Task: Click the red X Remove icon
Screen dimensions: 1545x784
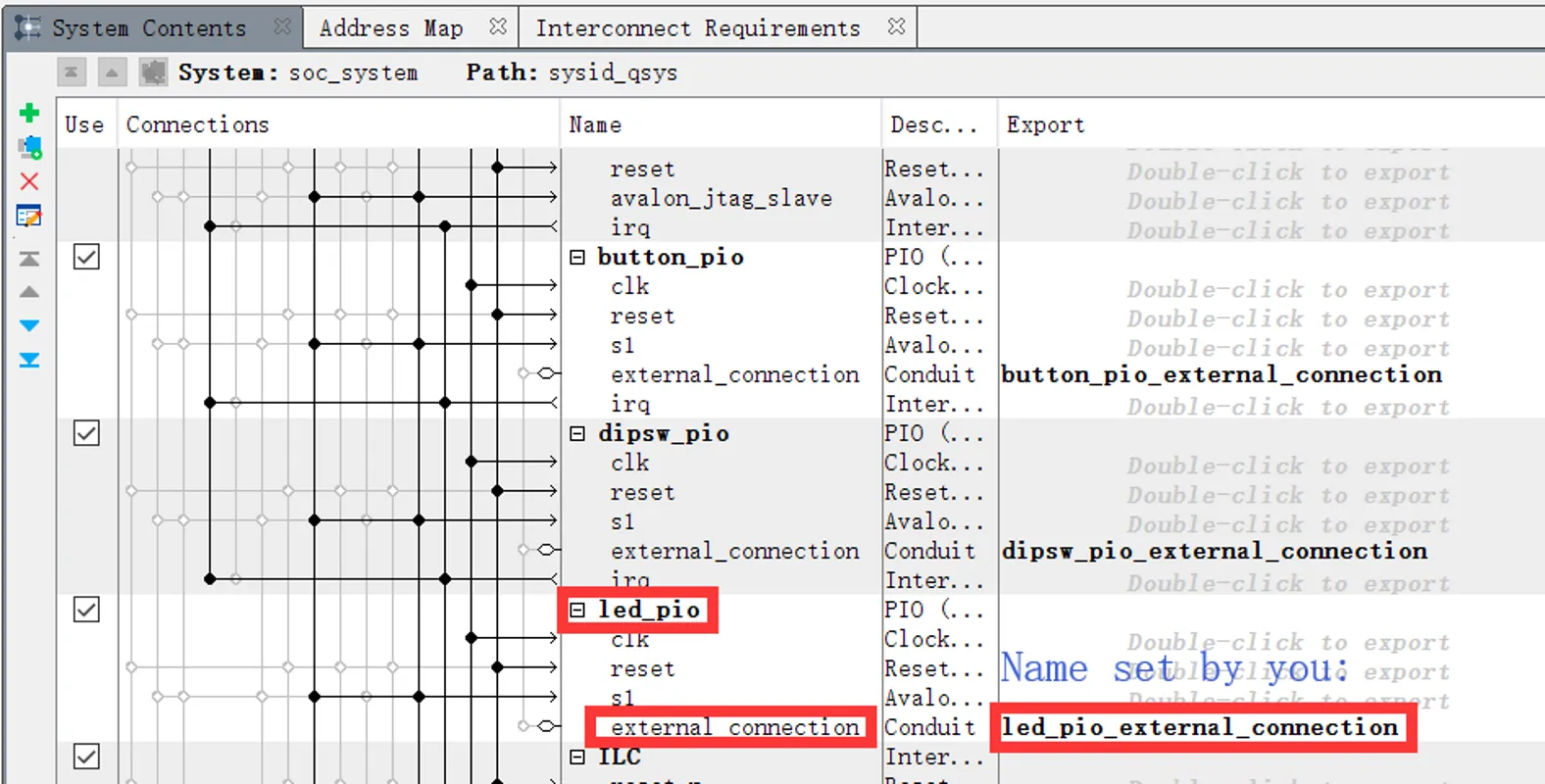Action: [29, 181]
